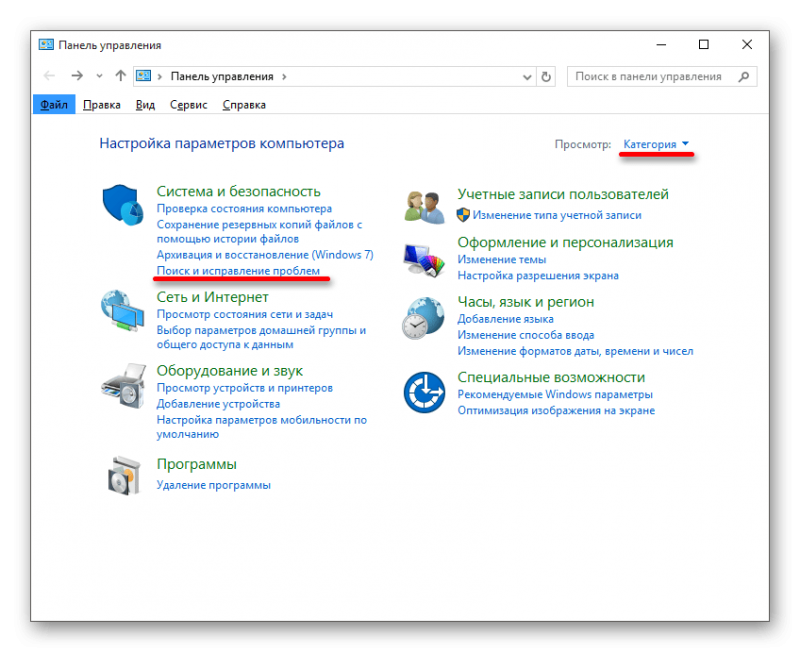
Task: Open the Вид menu
Action: 145,105
